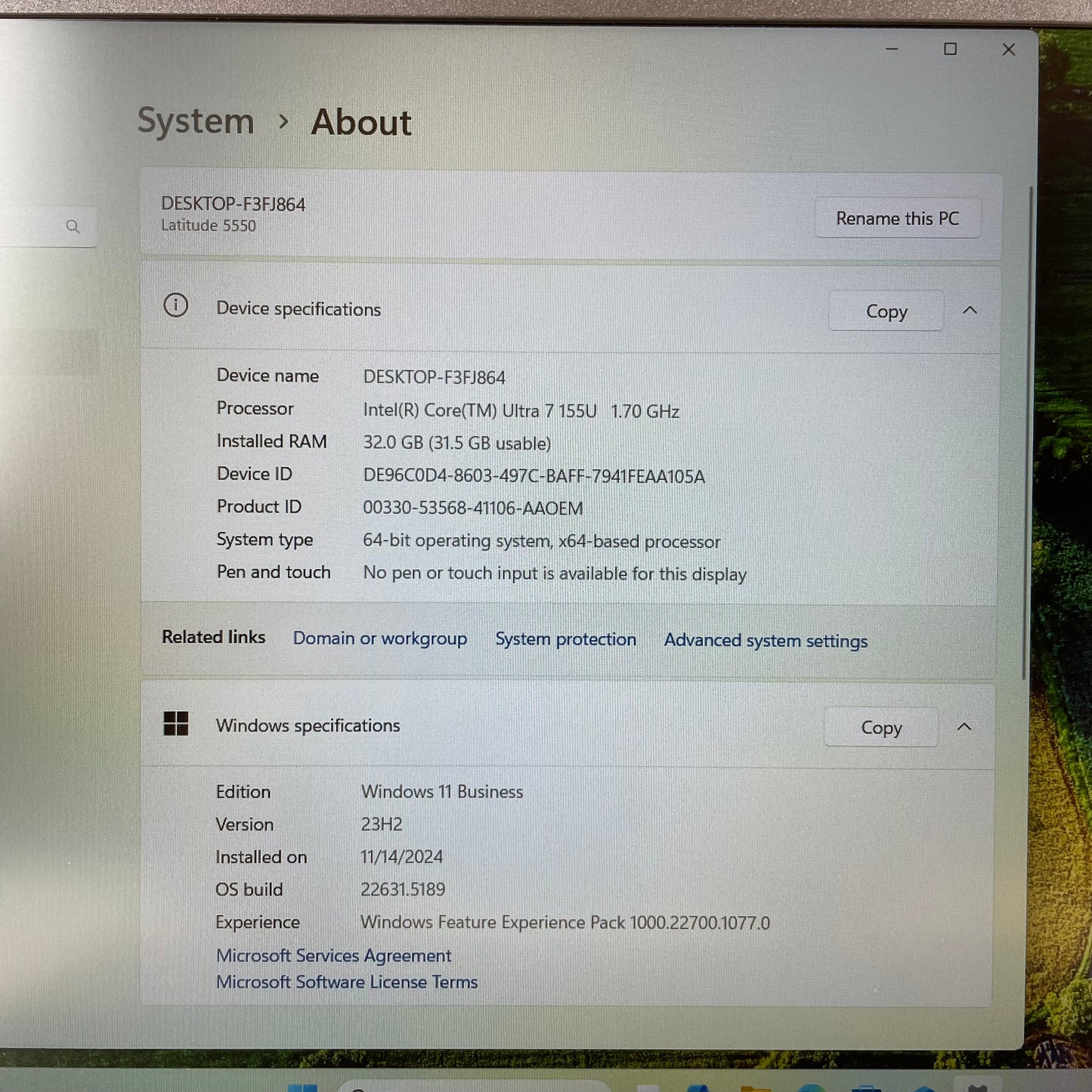1092x1092 pixels.
Task: Click the DESKTOP-F3FJ864 header PC name
Action: [x=233, y=204]
